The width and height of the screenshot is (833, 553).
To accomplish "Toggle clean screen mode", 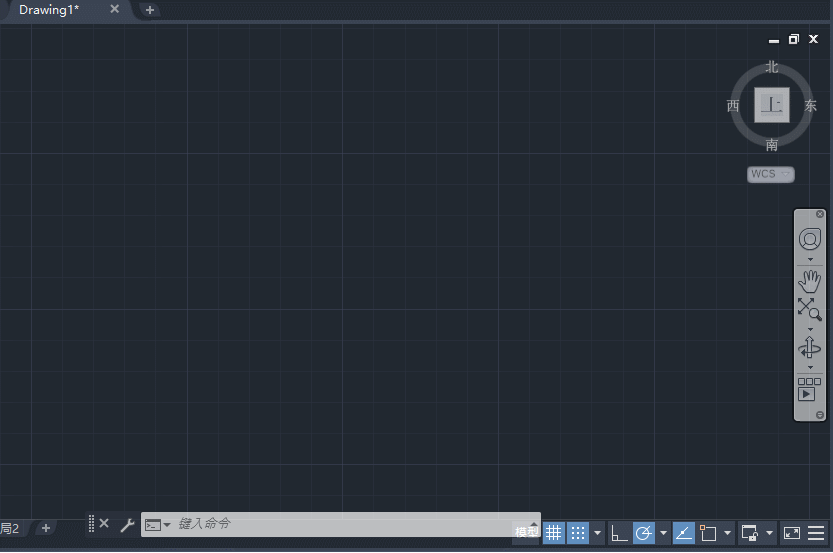I will 792,533.
